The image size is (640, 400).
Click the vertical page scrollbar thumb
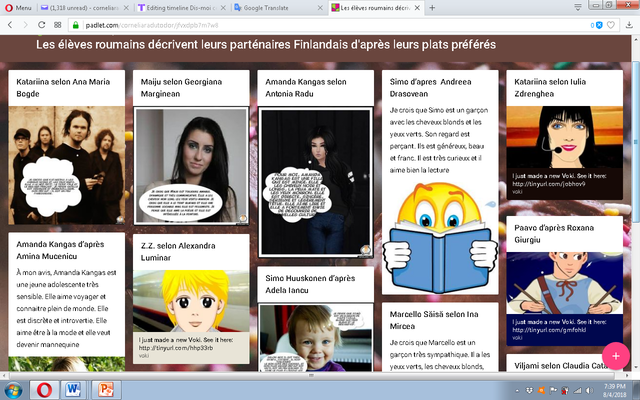[x=636, y=142]
